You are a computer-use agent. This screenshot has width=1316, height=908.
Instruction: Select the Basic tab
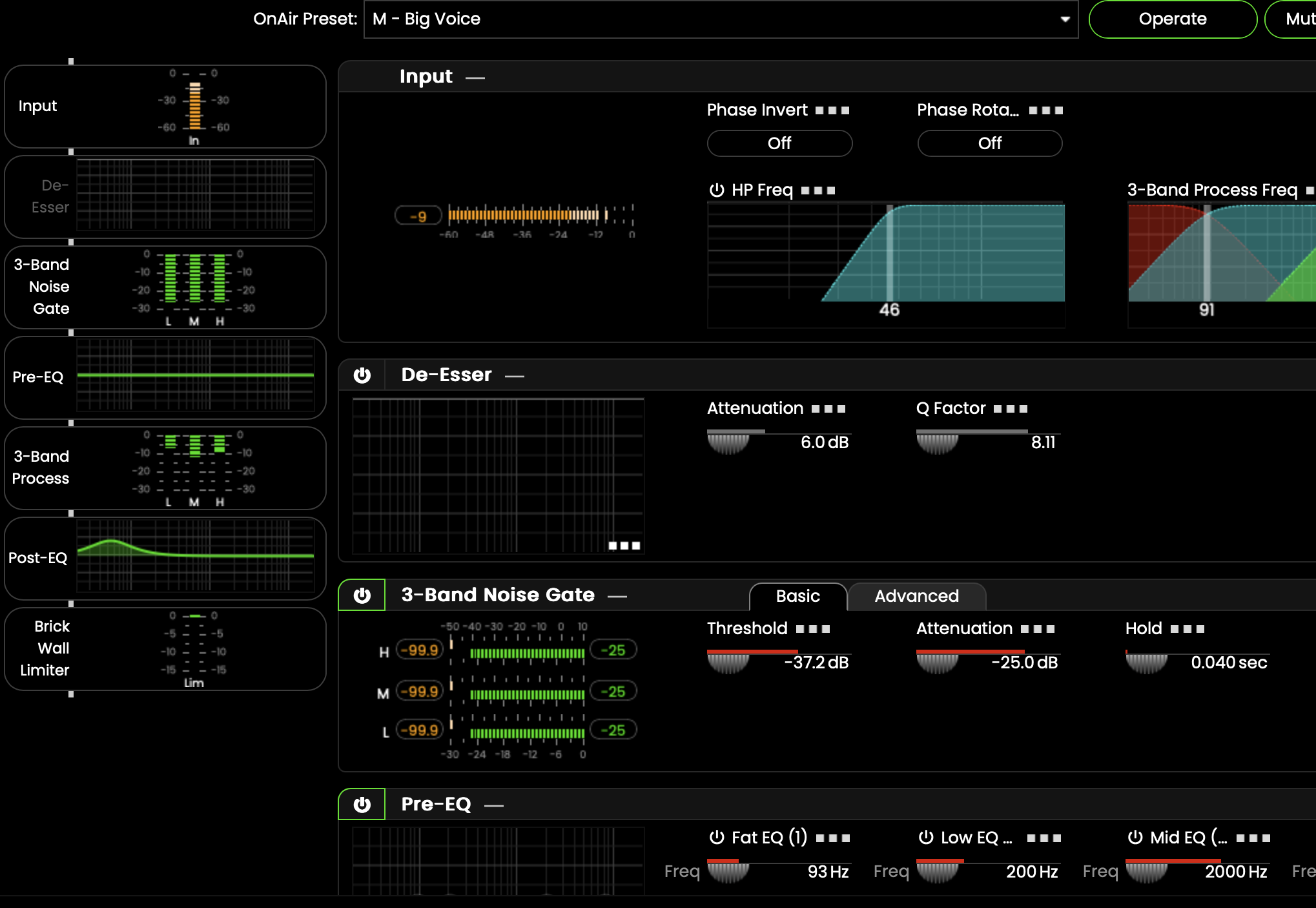tap(797, 596)
